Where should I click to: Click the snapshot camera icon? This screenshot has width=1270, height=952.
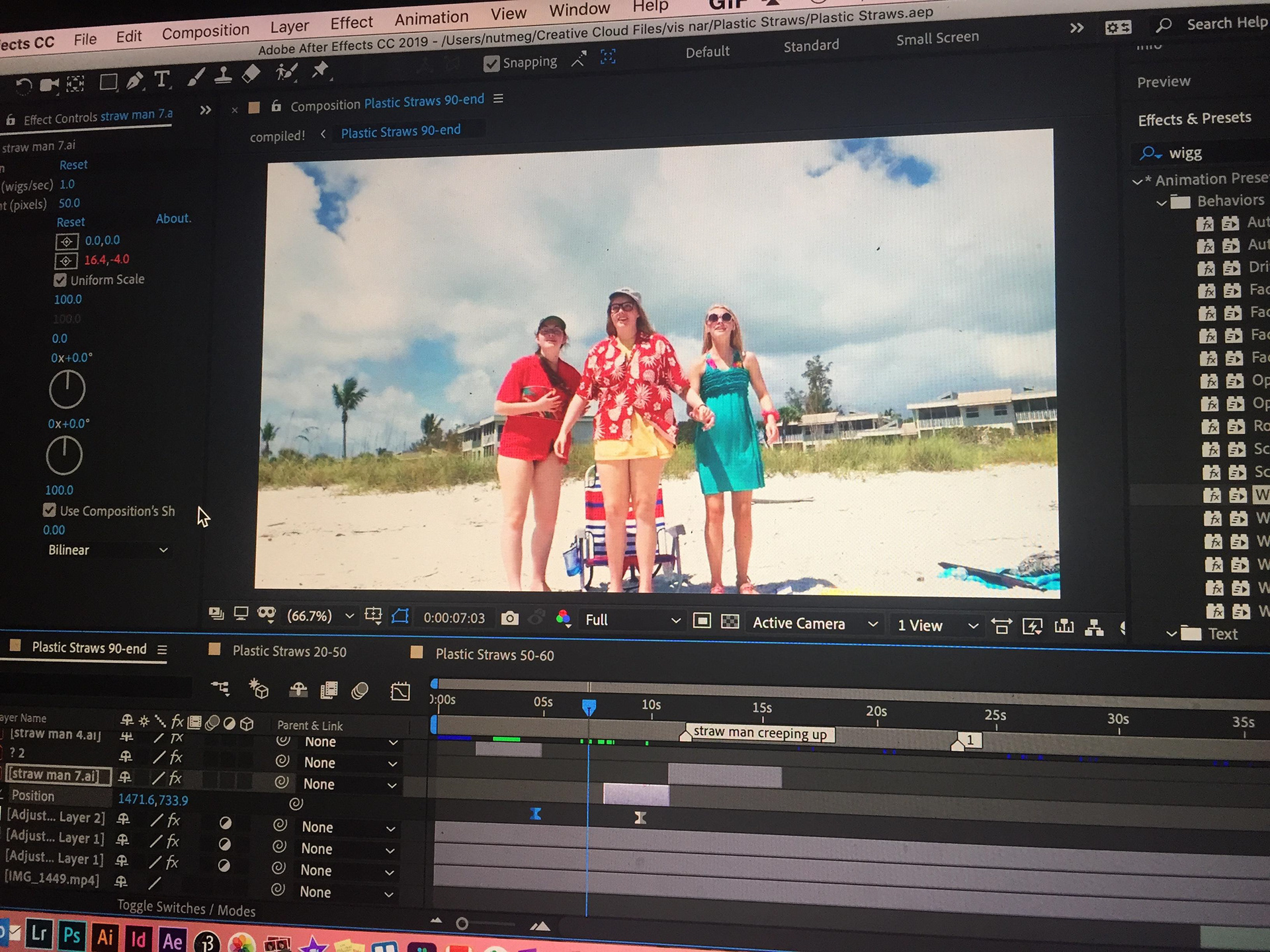tap(509, 618)
